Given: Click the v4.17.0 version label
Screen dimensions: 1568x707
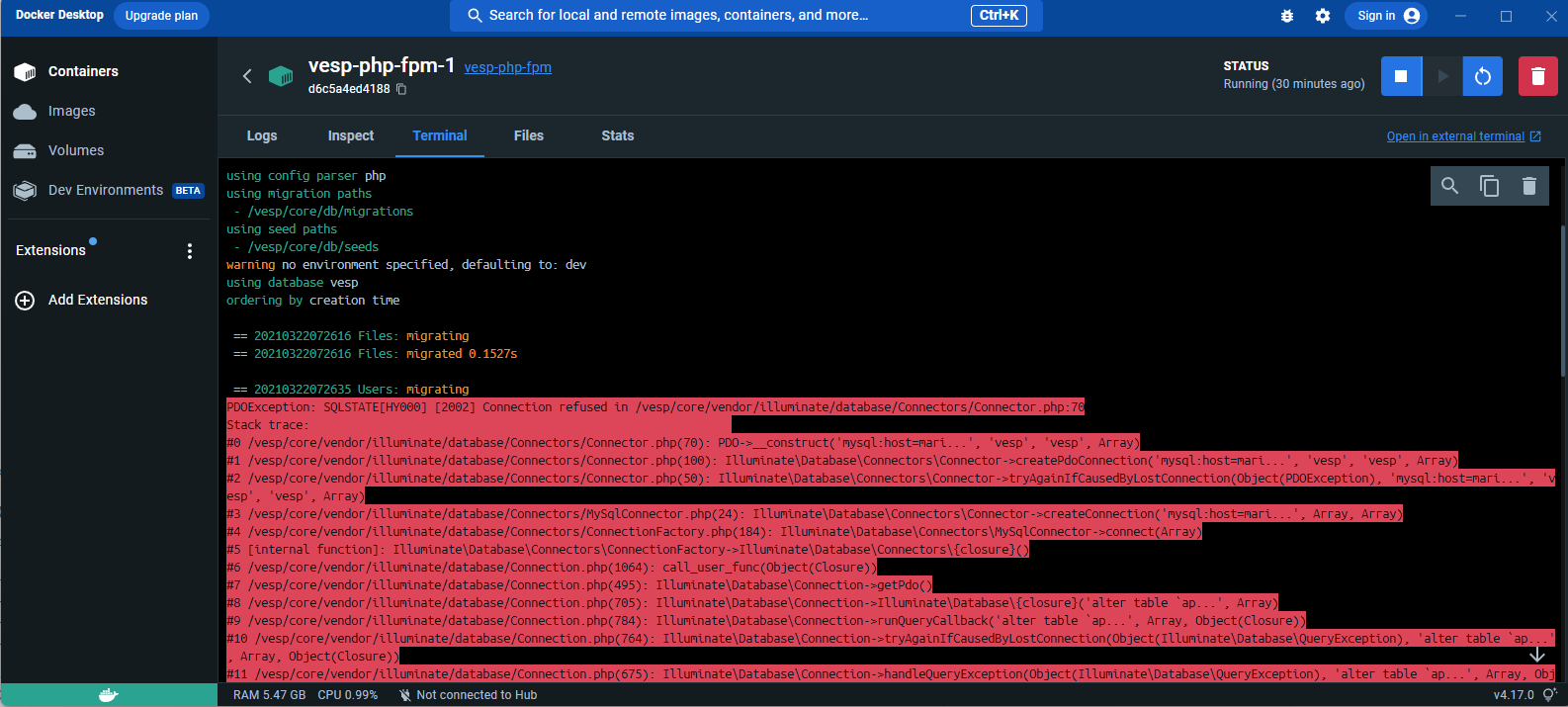Looking at the screenshot, I should [x=1514, y=695].
